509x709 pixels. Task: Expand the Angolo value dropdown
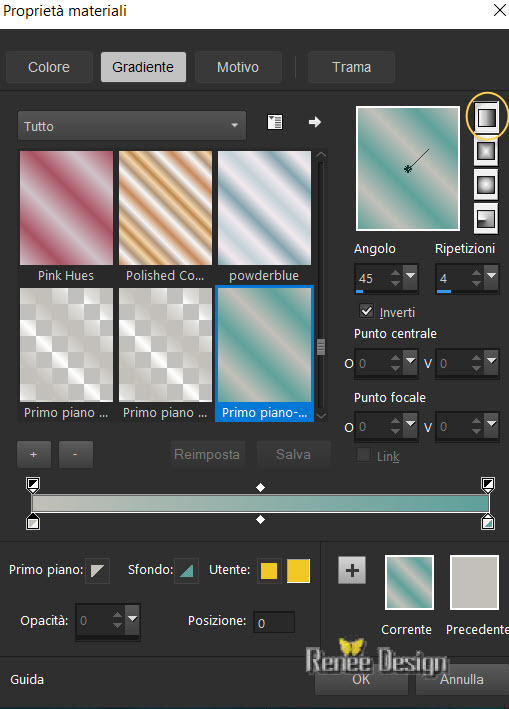click(x=410, y=277)
